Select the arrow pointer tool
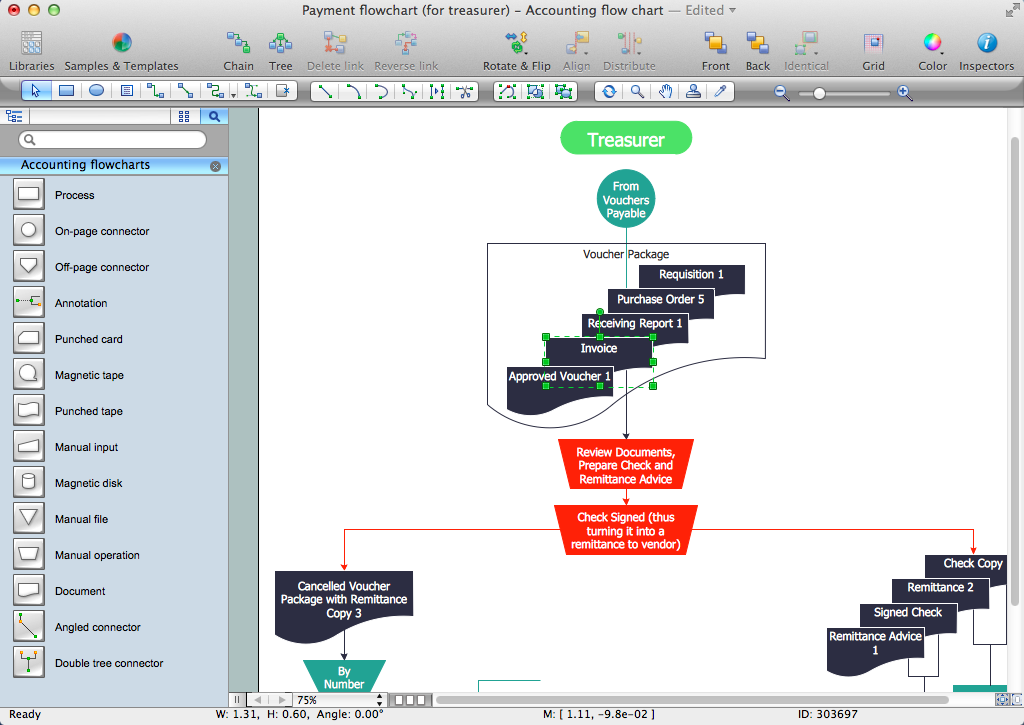 point(36,91)
